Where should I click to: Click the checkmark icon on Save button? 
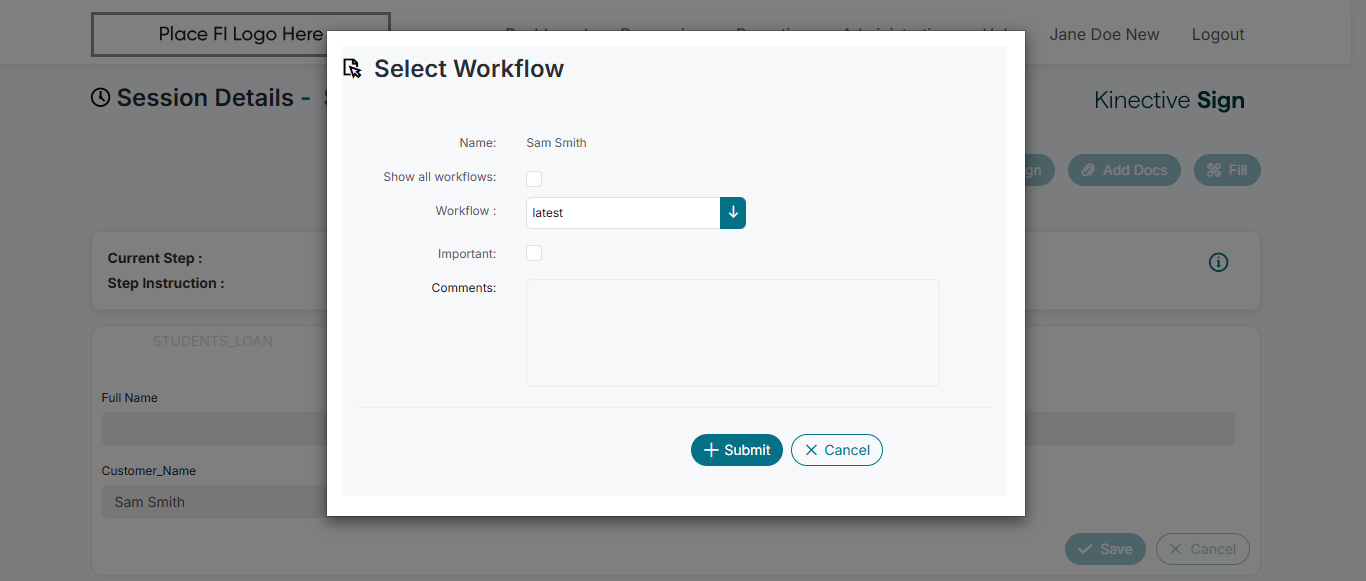pos(1085,549)
